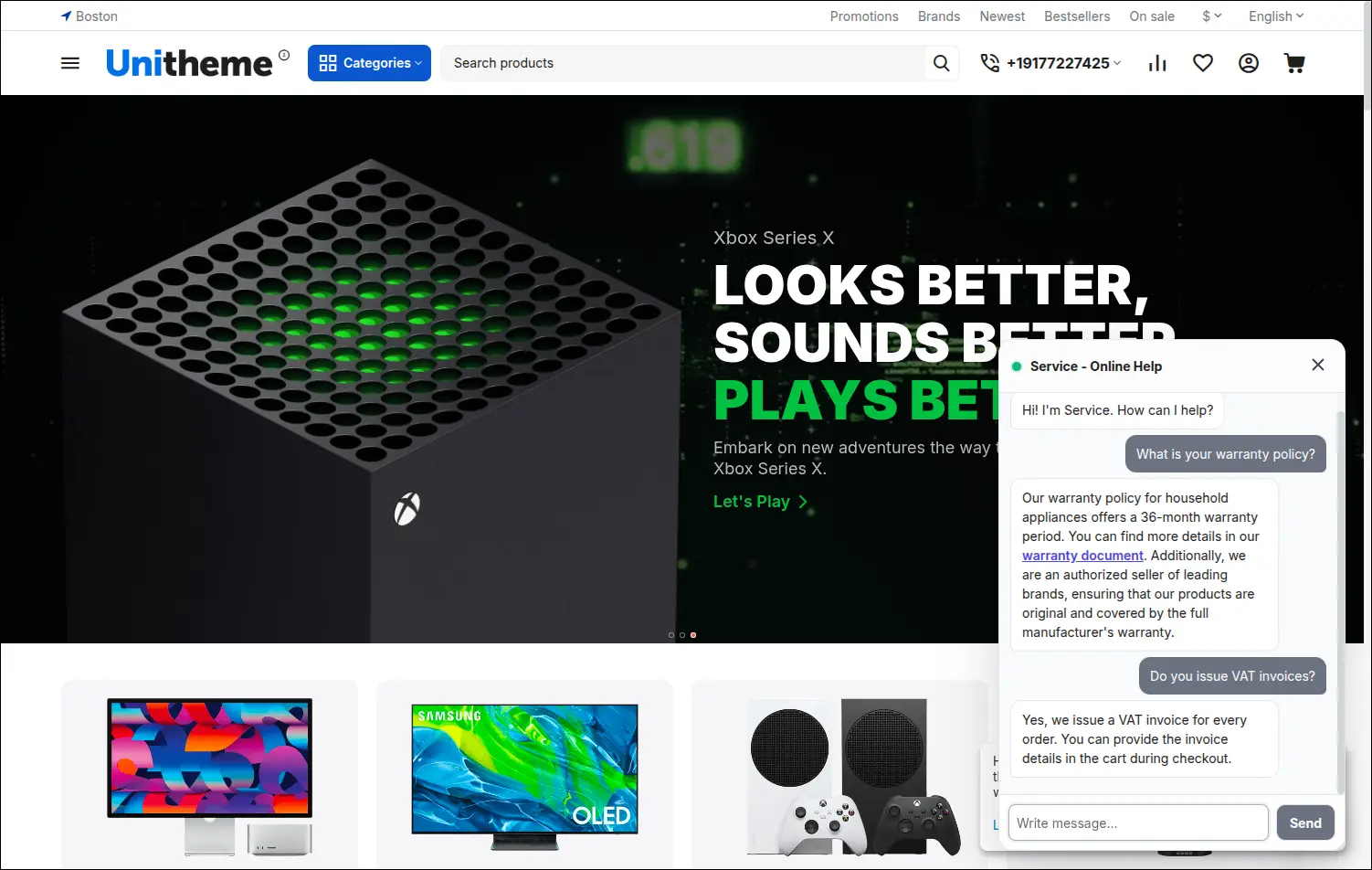Open the currency $ selector
The width and height of the screenshot is (1372, 870).
[x=1212, y=16]
